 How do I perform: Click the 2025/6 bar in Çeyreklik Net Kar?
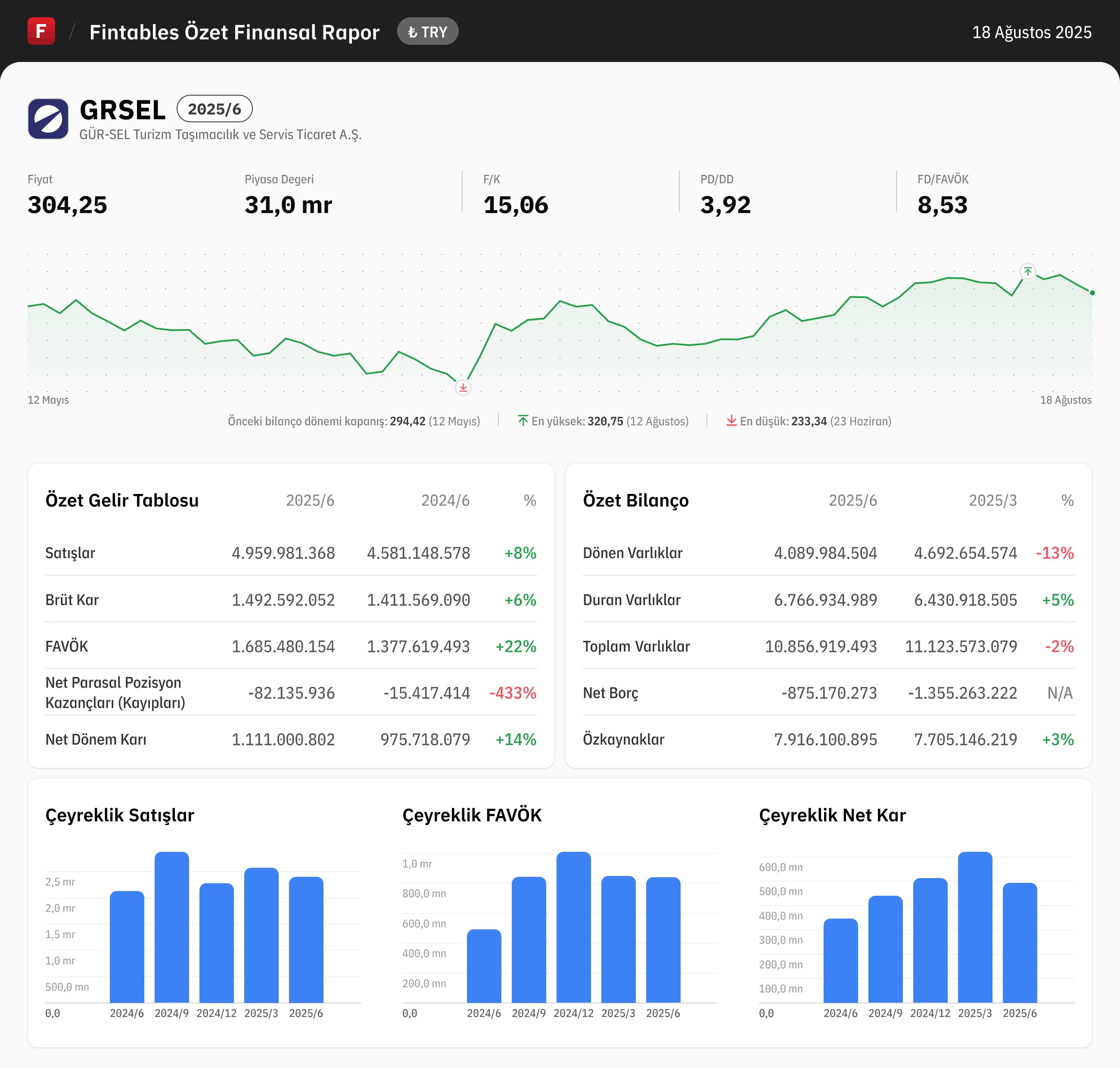tap(1019, 943)
